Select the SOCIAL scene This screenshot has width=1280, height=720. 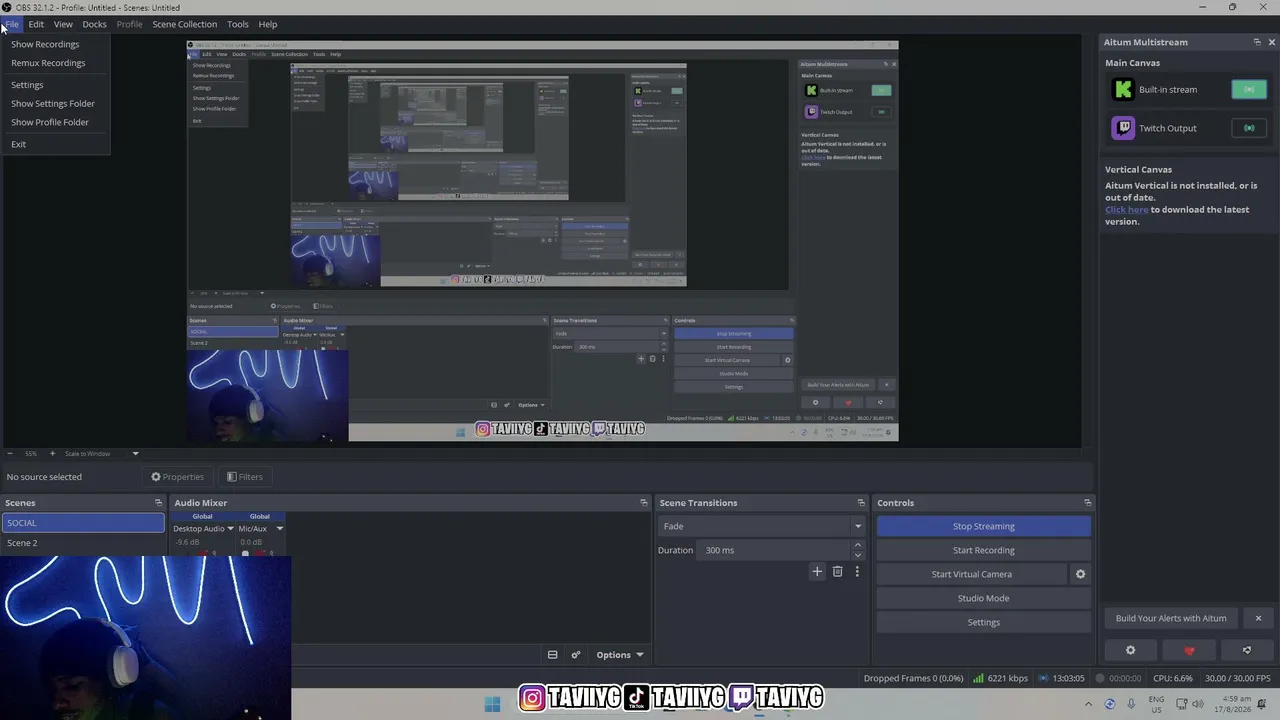tap(83, 523)
